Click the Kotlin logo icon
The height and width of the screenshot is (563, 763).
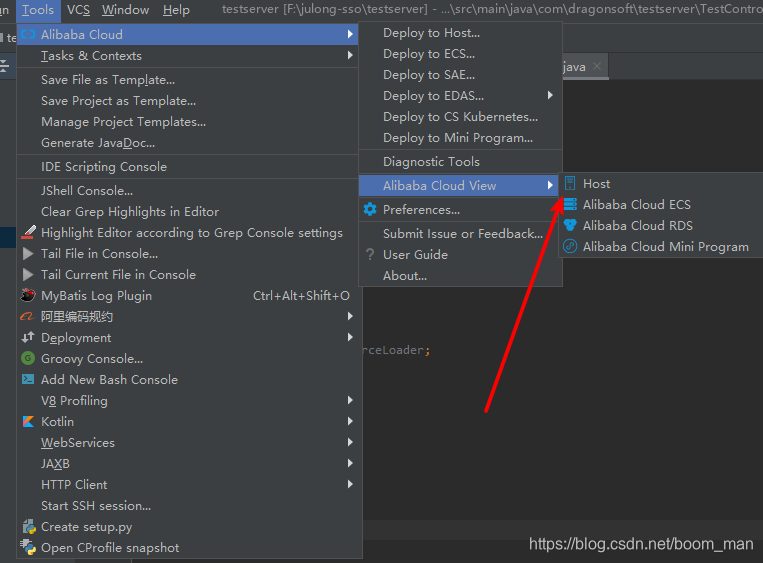28,421
